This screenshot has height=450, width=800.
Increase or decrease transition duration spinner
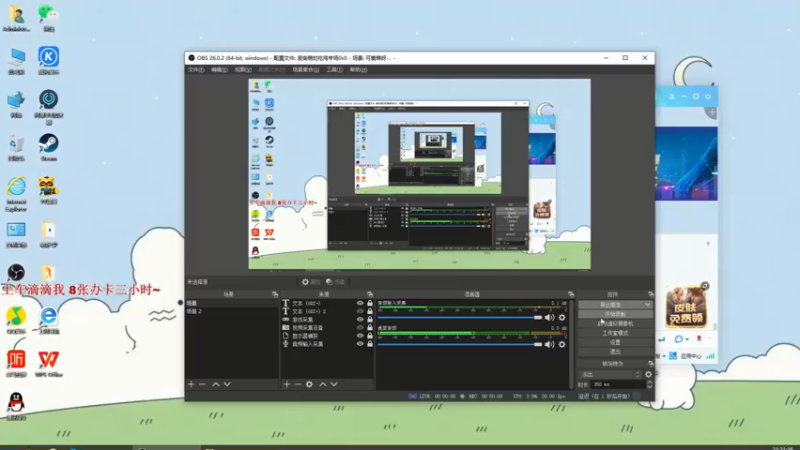(x=649, y=384)
